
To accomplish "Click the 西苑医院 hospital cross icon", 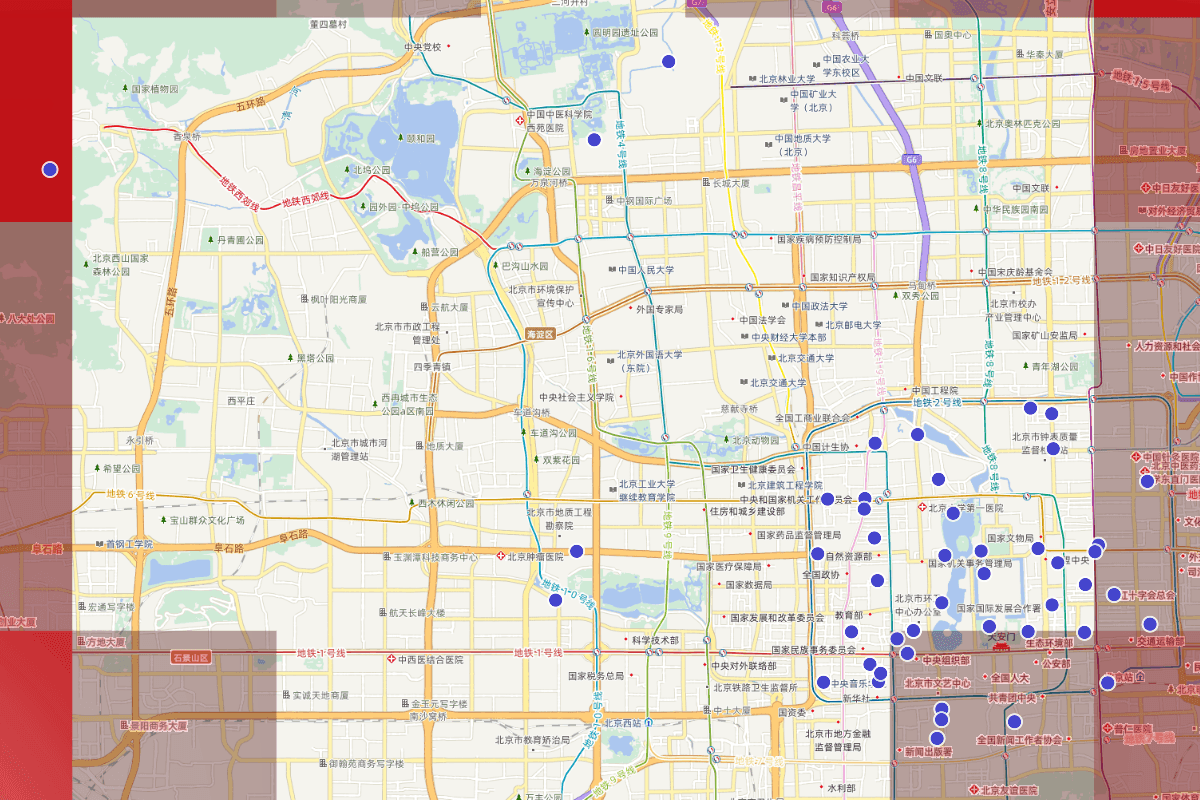I will 519,121.
